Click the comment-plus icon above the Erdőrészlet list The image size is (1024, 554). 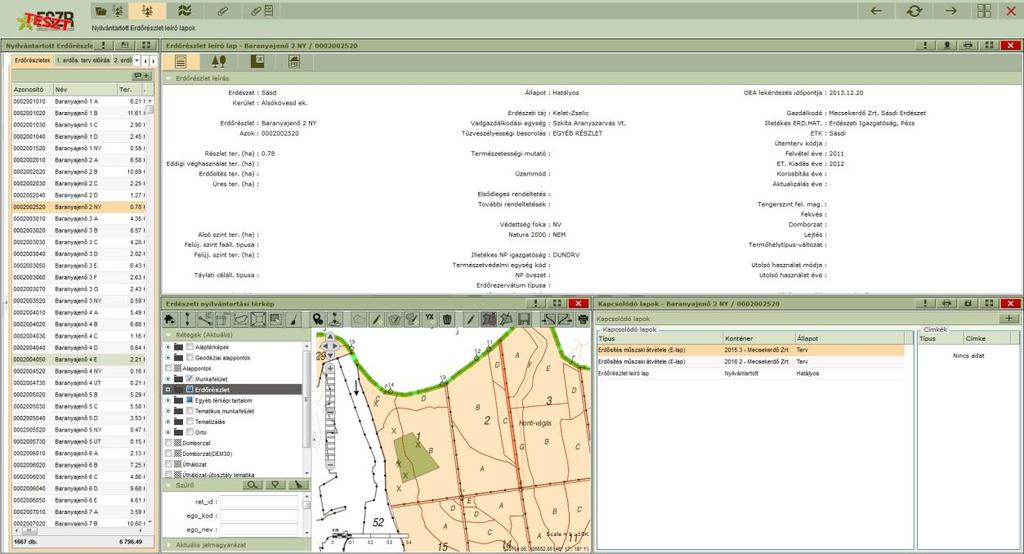click(x=142, y=76)
